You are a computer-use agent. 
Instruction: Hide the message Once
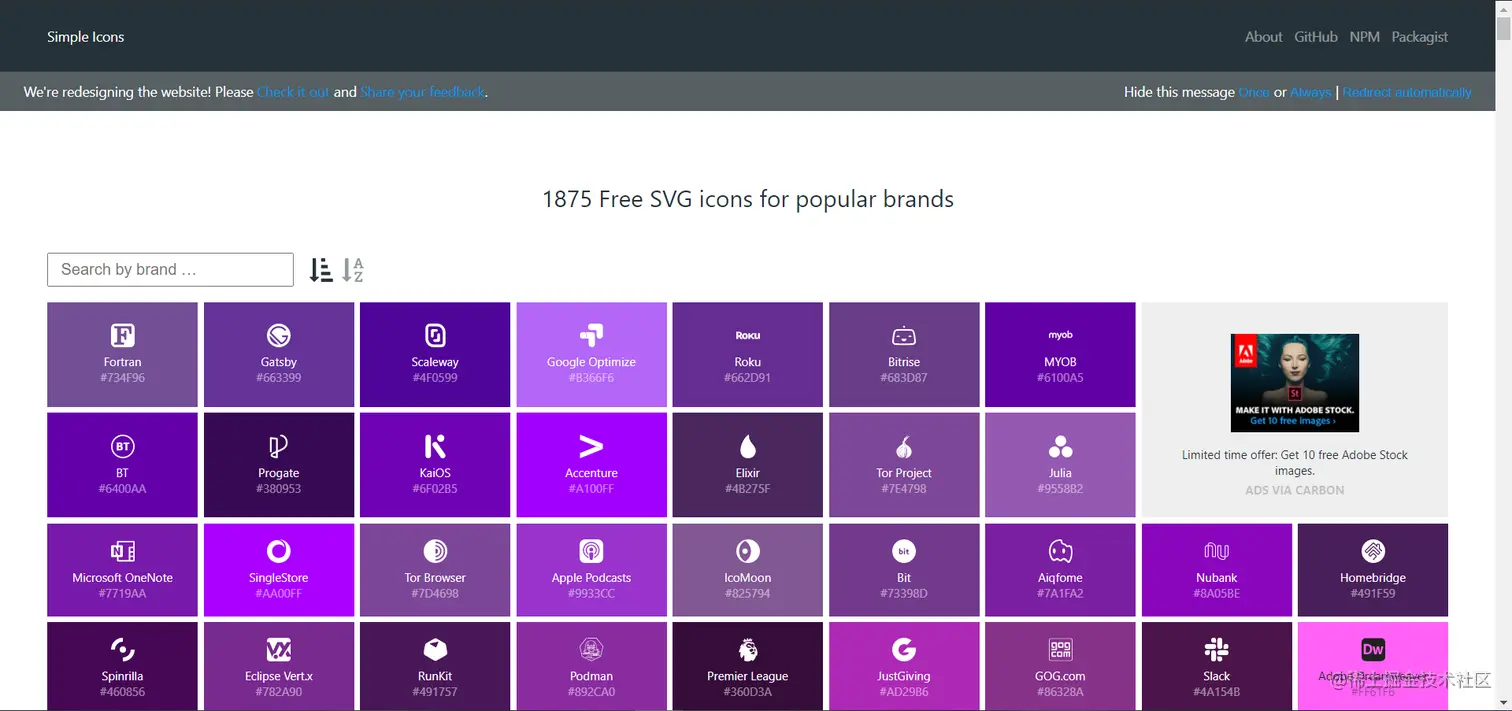point(1254,92)
